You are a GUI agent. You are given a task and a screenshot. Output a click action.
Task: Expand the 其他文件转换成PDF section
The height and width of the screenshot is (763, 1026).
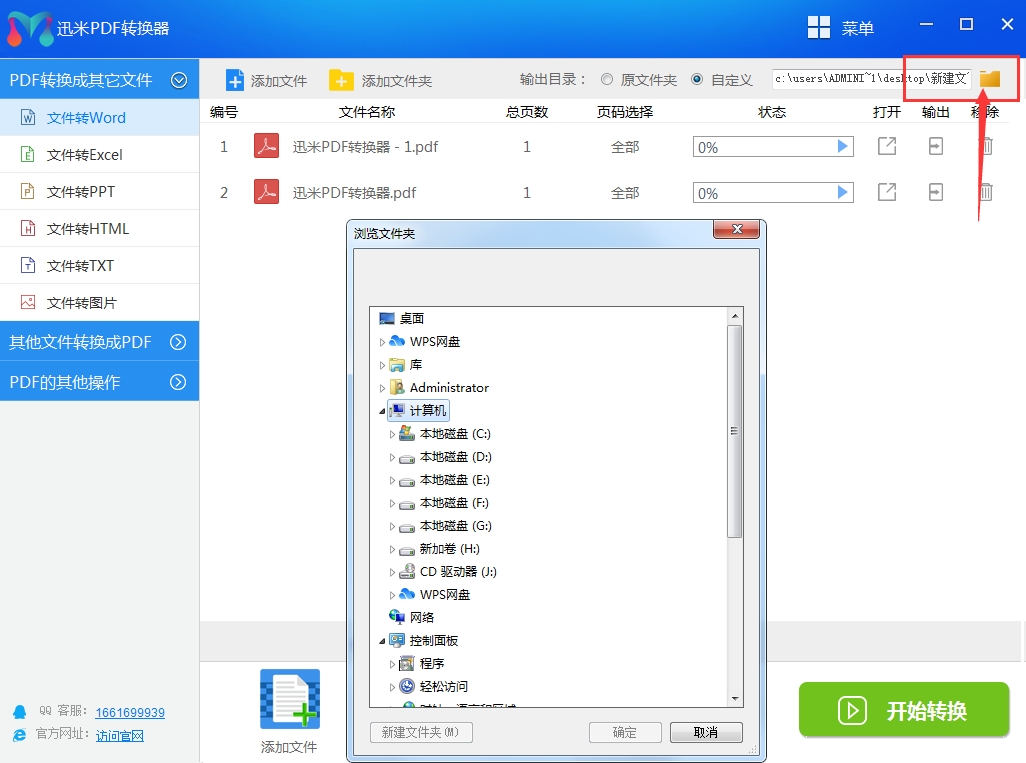point(178,342)
